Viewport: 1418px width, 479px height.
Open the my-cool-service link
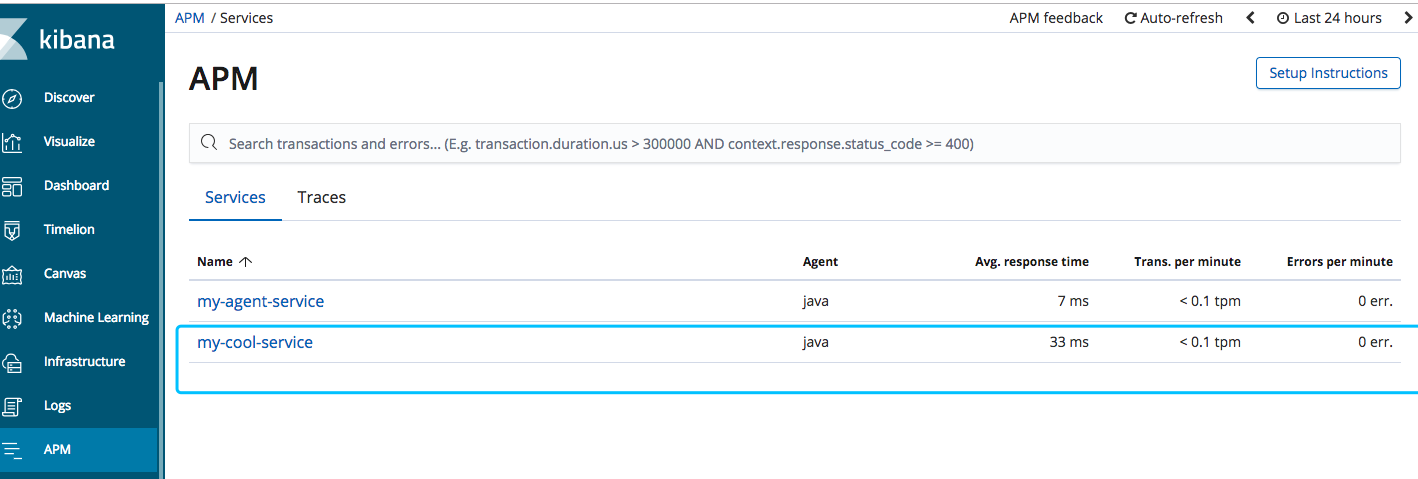255,342
